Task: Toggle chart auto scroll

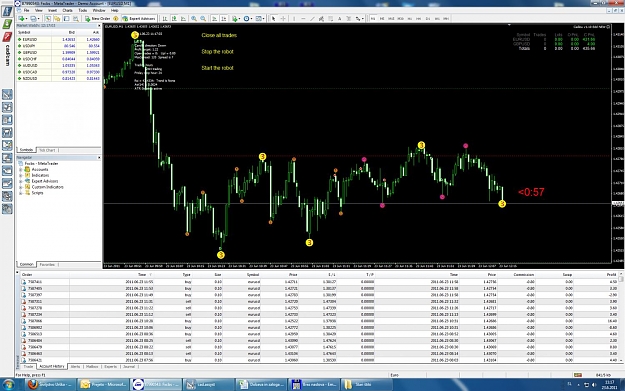Action: point(214,18)
